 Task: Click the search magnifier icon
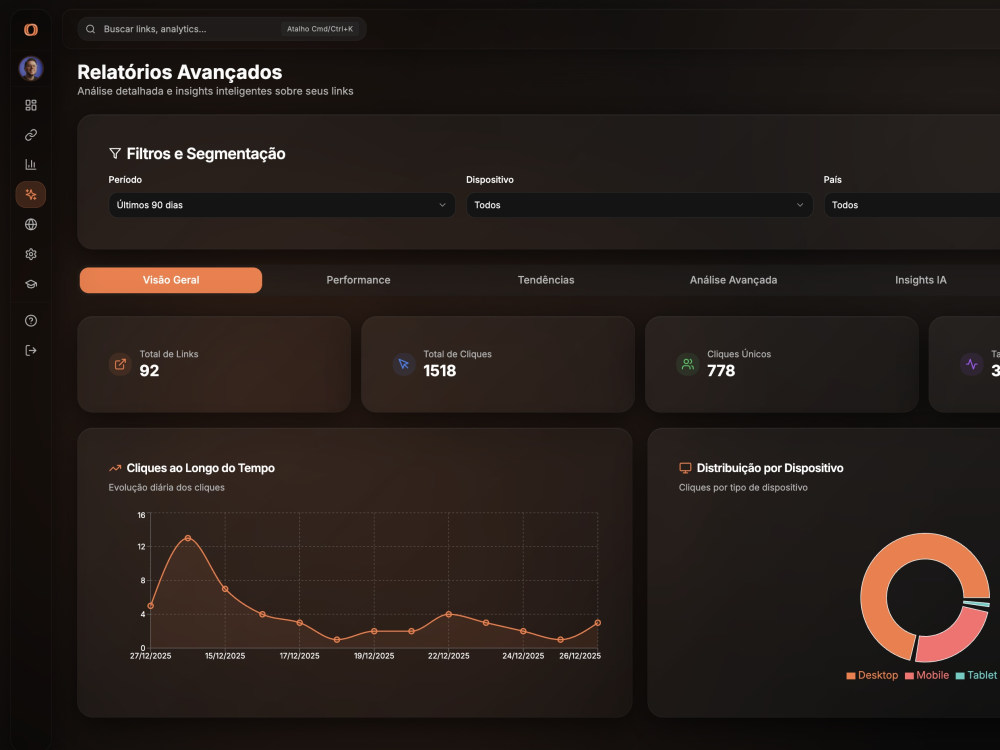[x=91, y=29]
